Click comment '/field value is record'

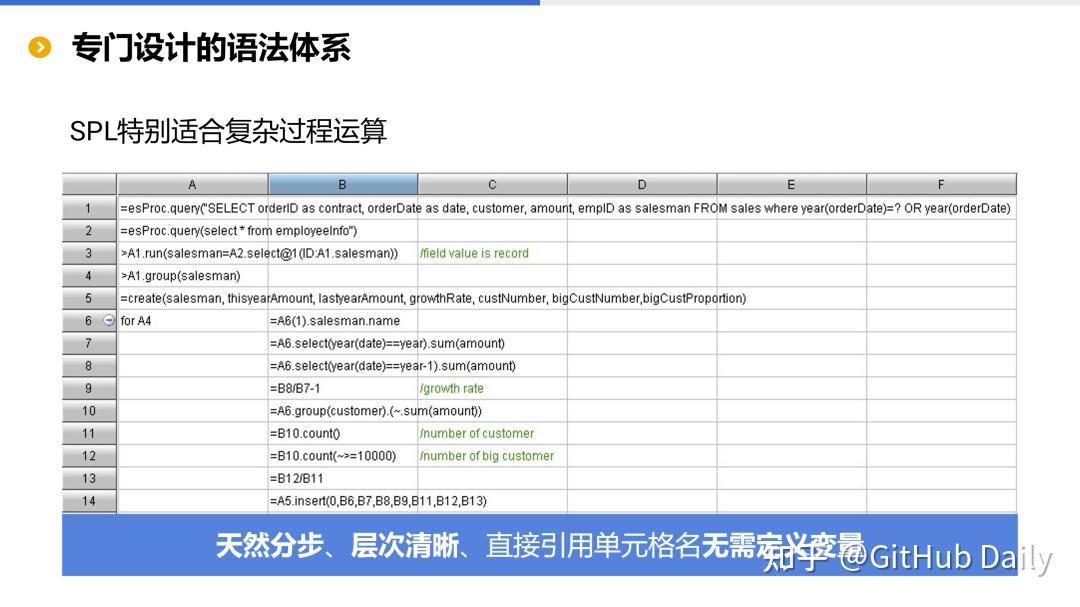tap(475, 254)
